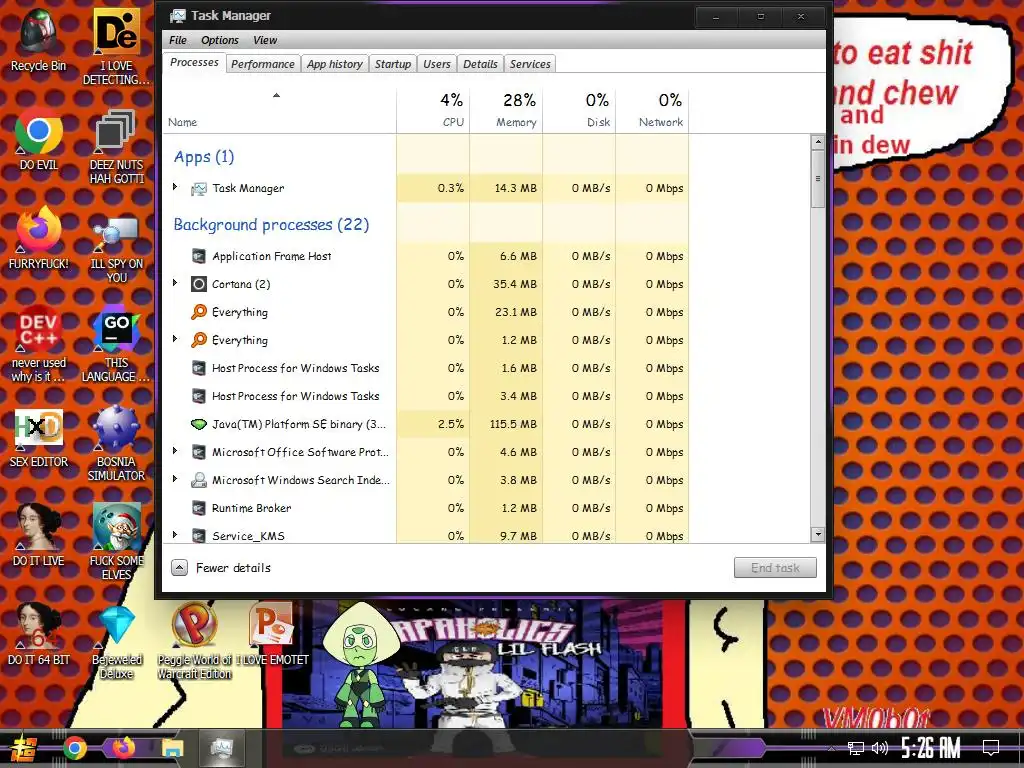Open the elf game desktop shortcut
Viewport: 1024px width, 768px height.
point(116,542)
